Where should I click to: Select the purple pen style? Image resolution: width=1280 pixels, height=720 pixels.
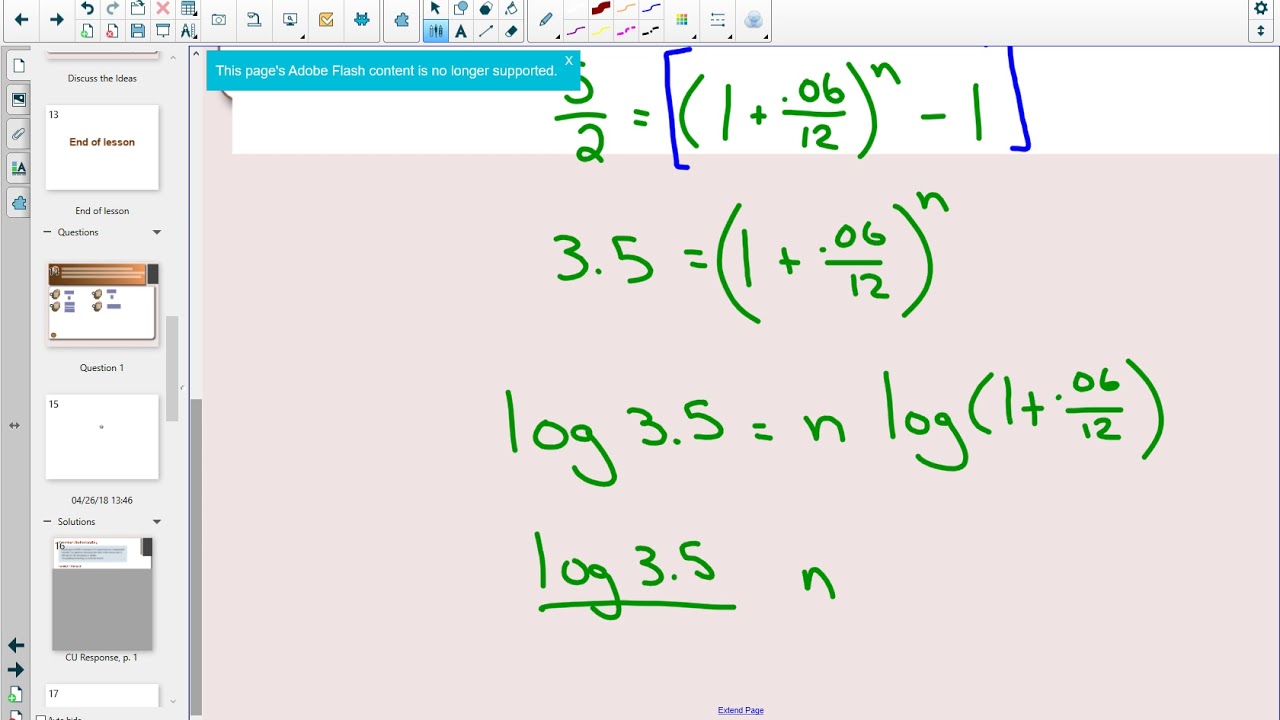point(576,31)
